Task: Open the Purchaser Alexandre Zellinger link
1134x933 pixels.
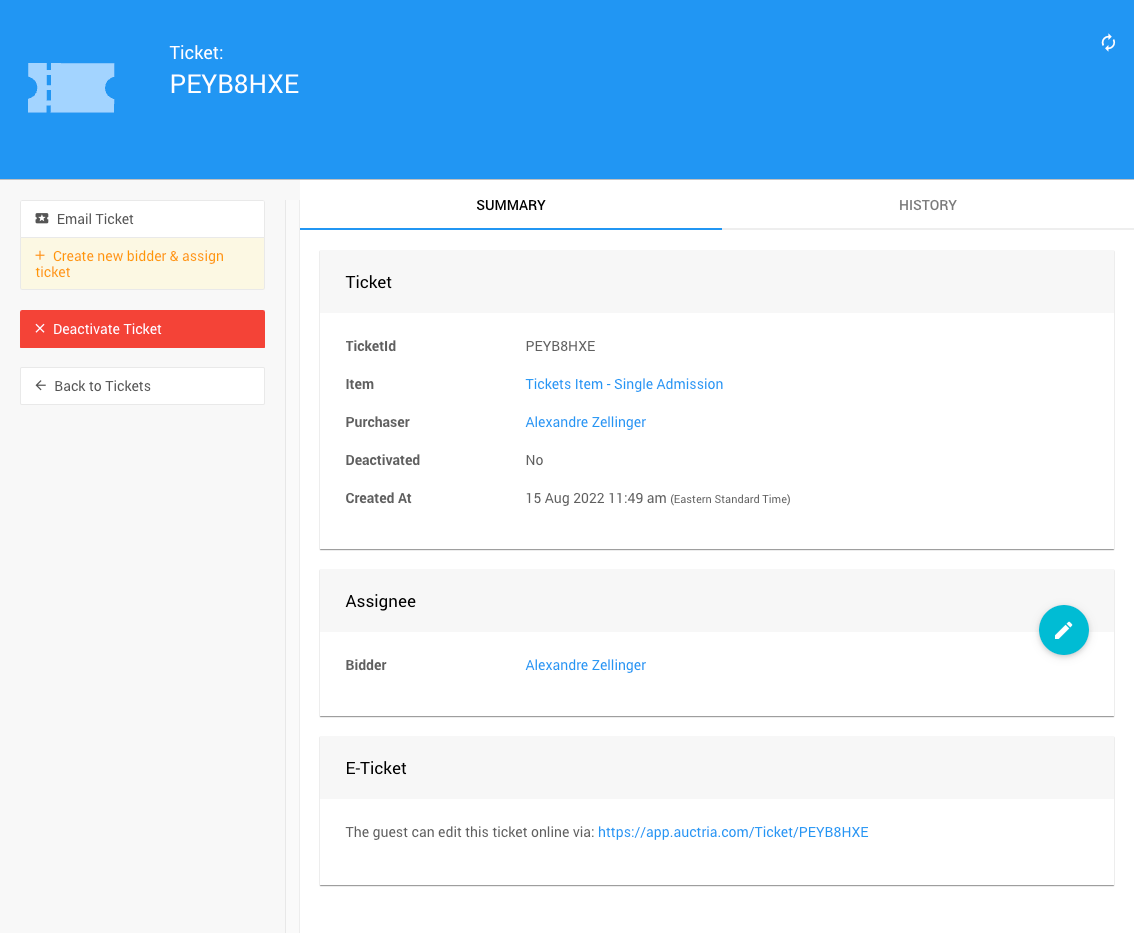Action: [585, 422]
